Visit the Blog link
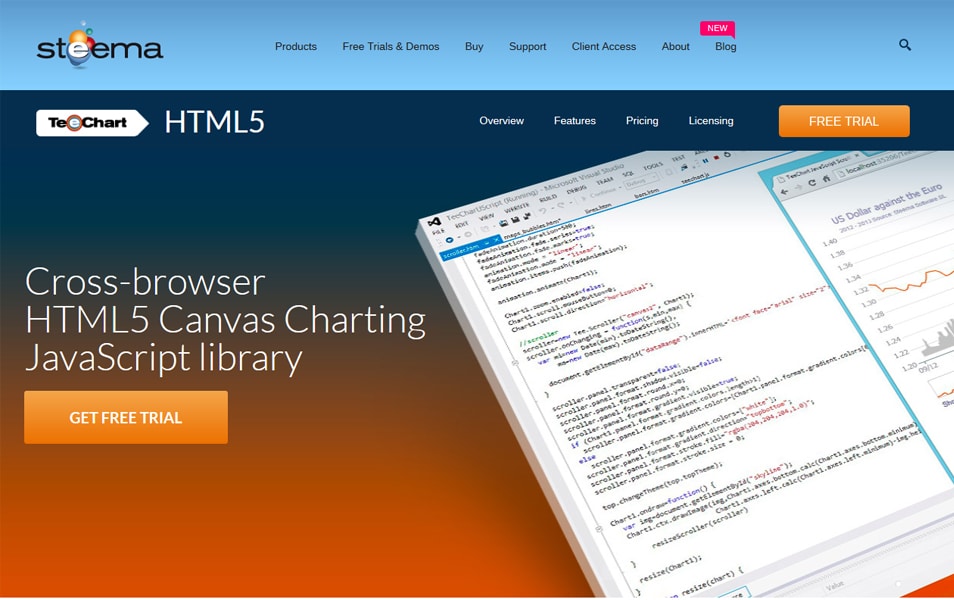Image resolution: width=954 pixels, height=600 pixels. tap(725, 46)
